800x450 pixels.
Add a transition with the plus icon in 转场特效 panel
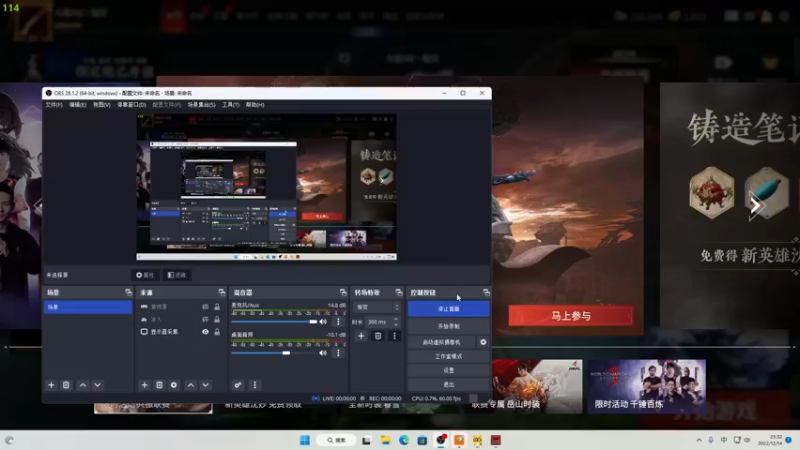tap(361, 336)
